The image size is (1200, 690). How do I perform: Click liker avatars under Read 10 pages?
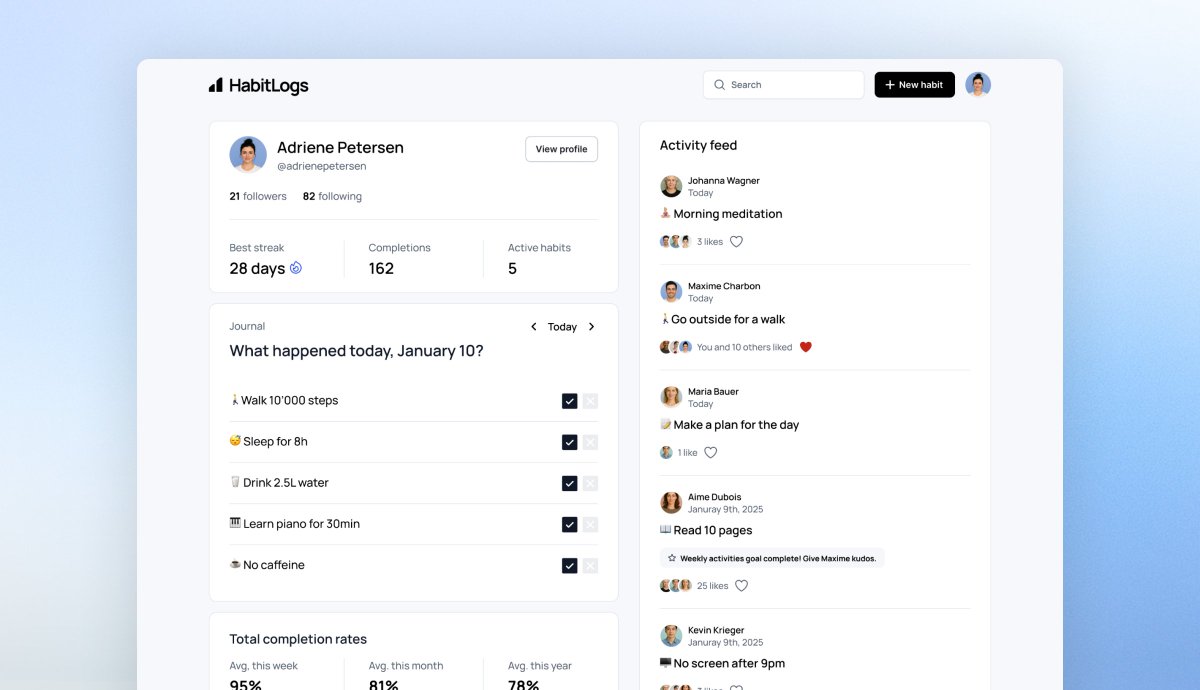676,586
